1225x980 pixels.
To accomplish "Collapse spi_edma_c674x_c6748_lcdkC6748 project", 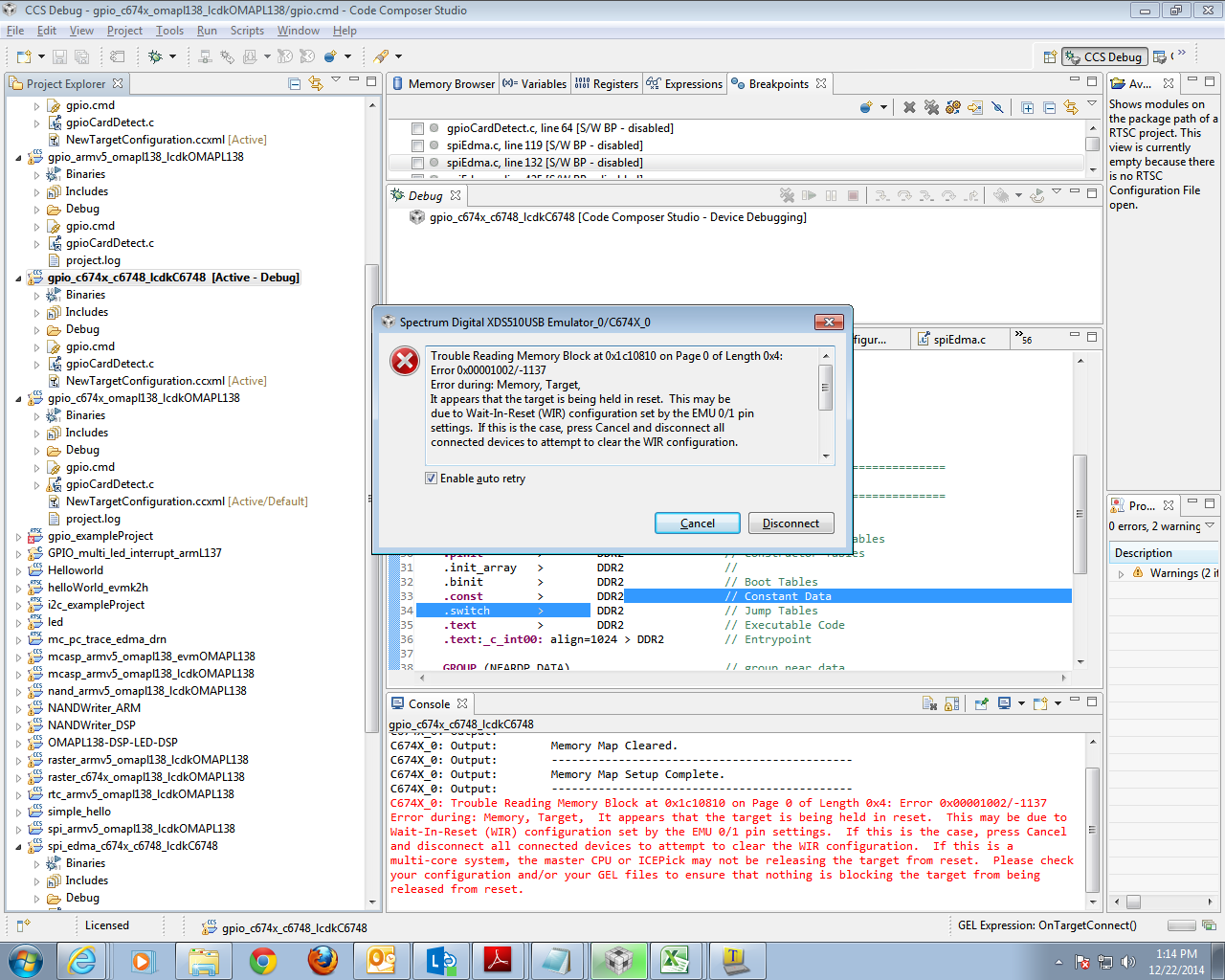I will (19, 846).
